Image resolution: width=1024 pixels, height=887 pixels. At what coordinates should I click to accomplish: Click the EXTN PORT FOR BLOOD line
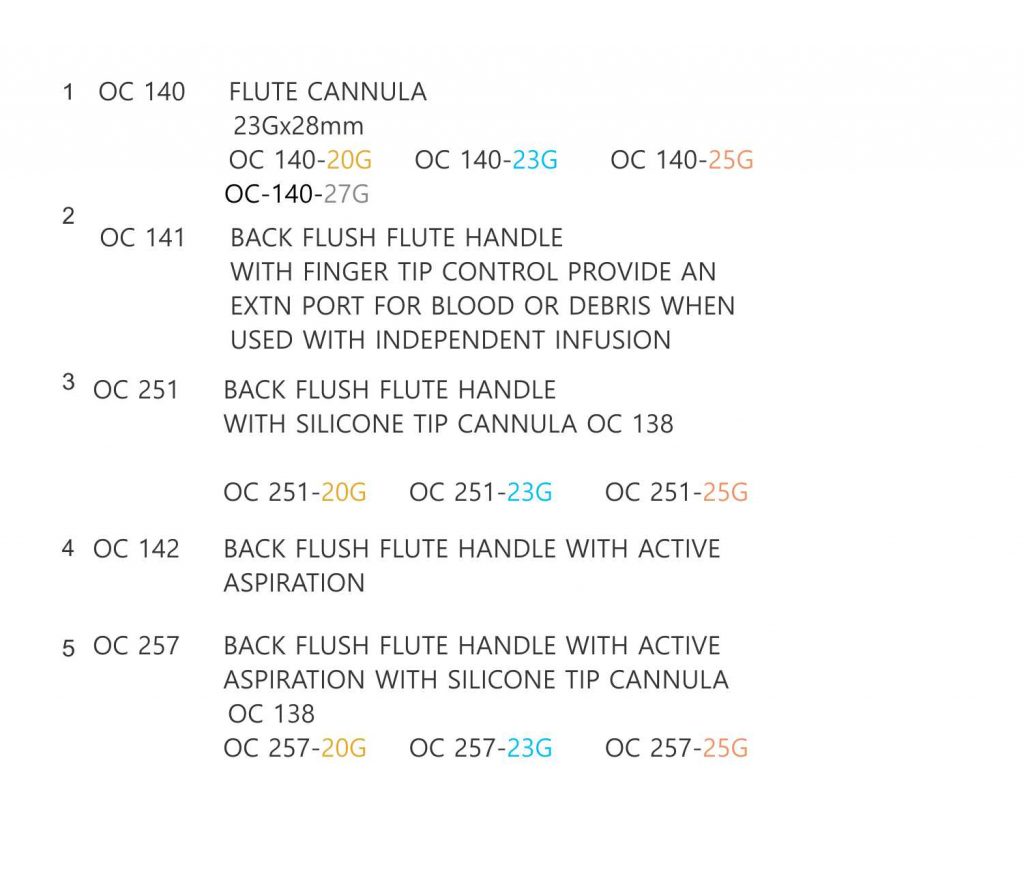coord(483,306)
